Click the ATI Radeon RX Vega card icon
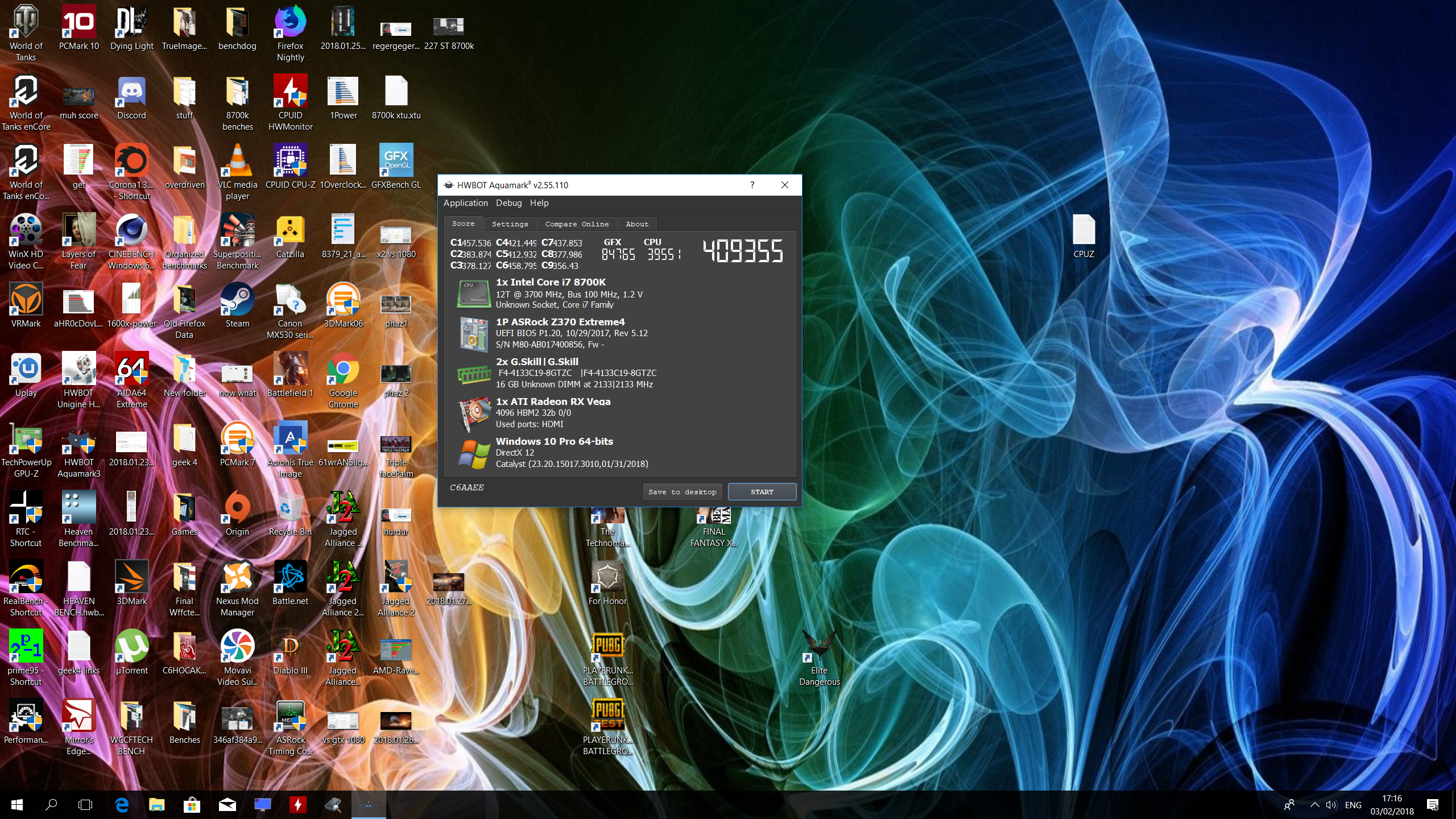The width and height of the screenshot is (1456, 819). pyautogui.click(x=474, y=413)
